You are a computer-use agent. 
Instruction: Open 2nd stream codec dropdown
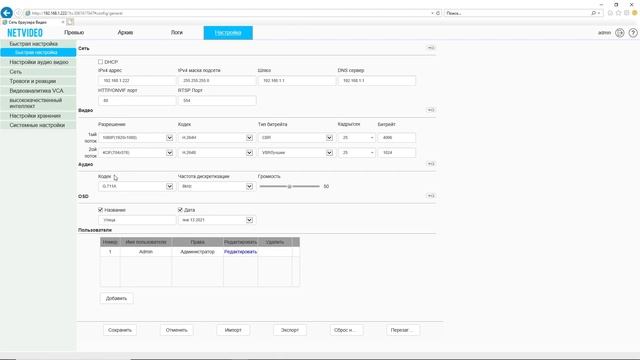click(216, 153)
